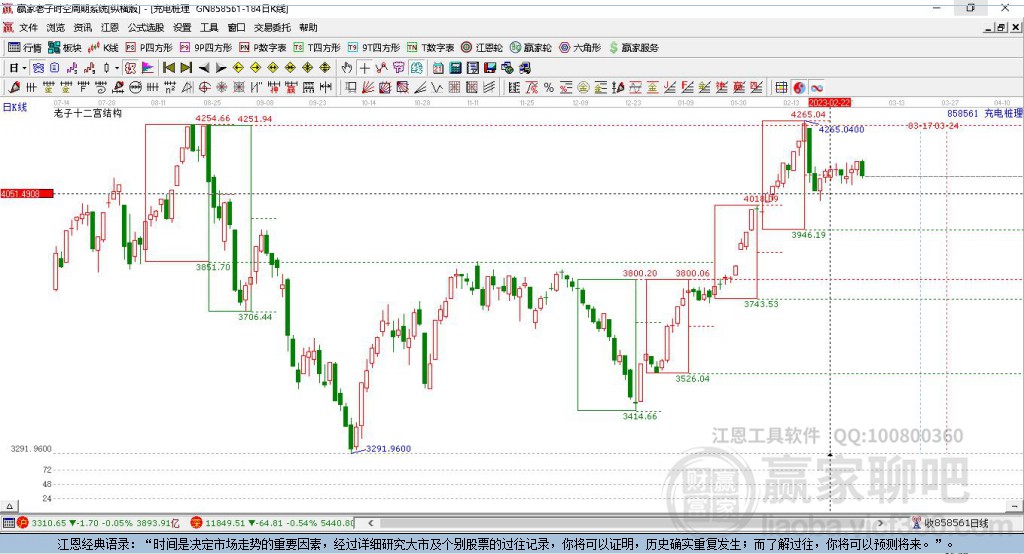Click the 板块 toolbar button
The height and width of the screenshot is (554, 1024).
(x=65, y=48)
